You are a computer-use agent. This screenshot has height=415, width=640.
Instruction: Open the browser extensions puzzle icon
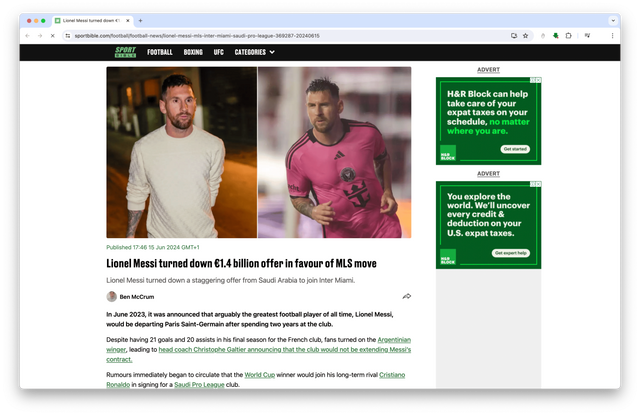tap(569, 35)
